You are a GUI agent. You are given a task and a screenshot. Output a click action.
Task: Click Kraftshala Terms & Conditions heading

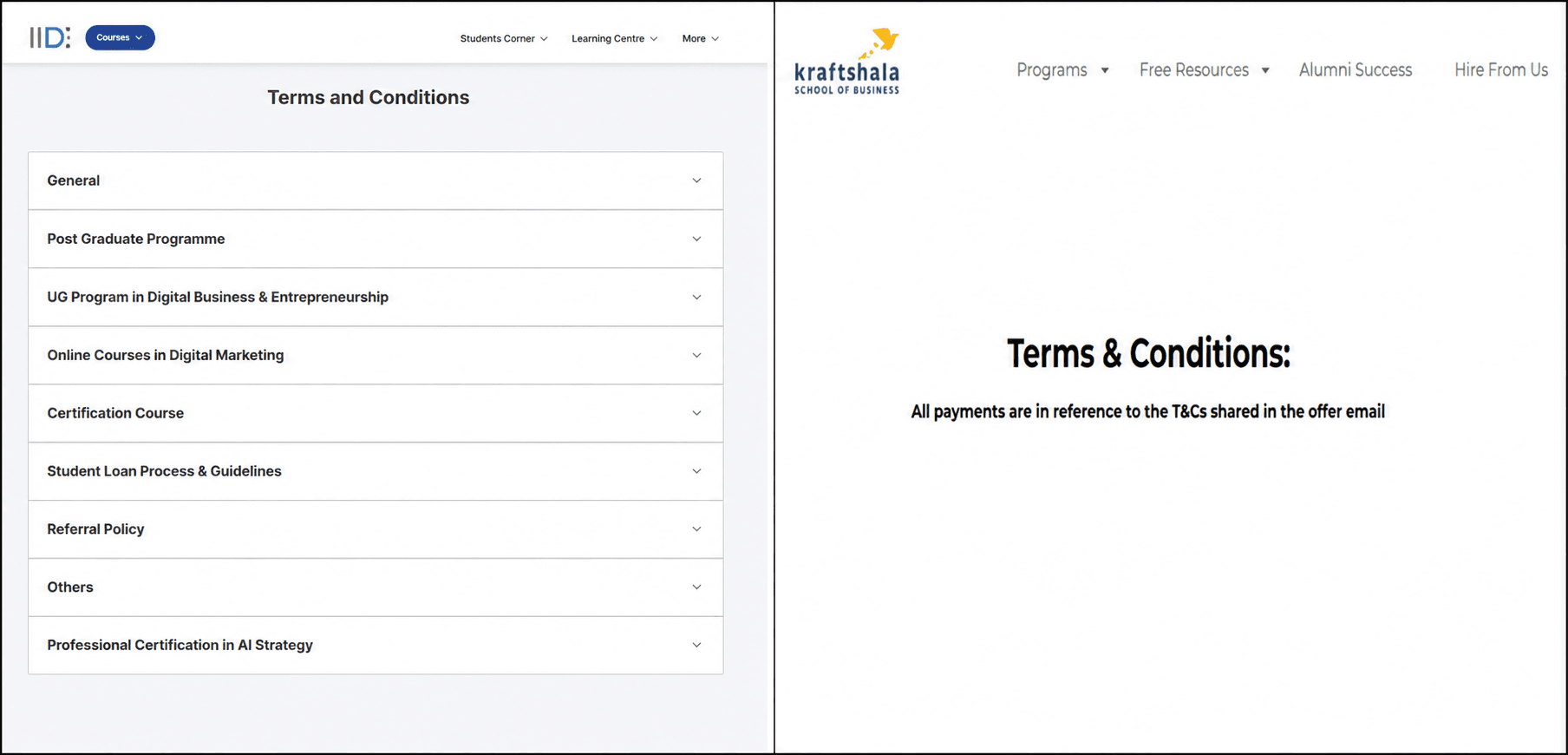(1148, 353)
